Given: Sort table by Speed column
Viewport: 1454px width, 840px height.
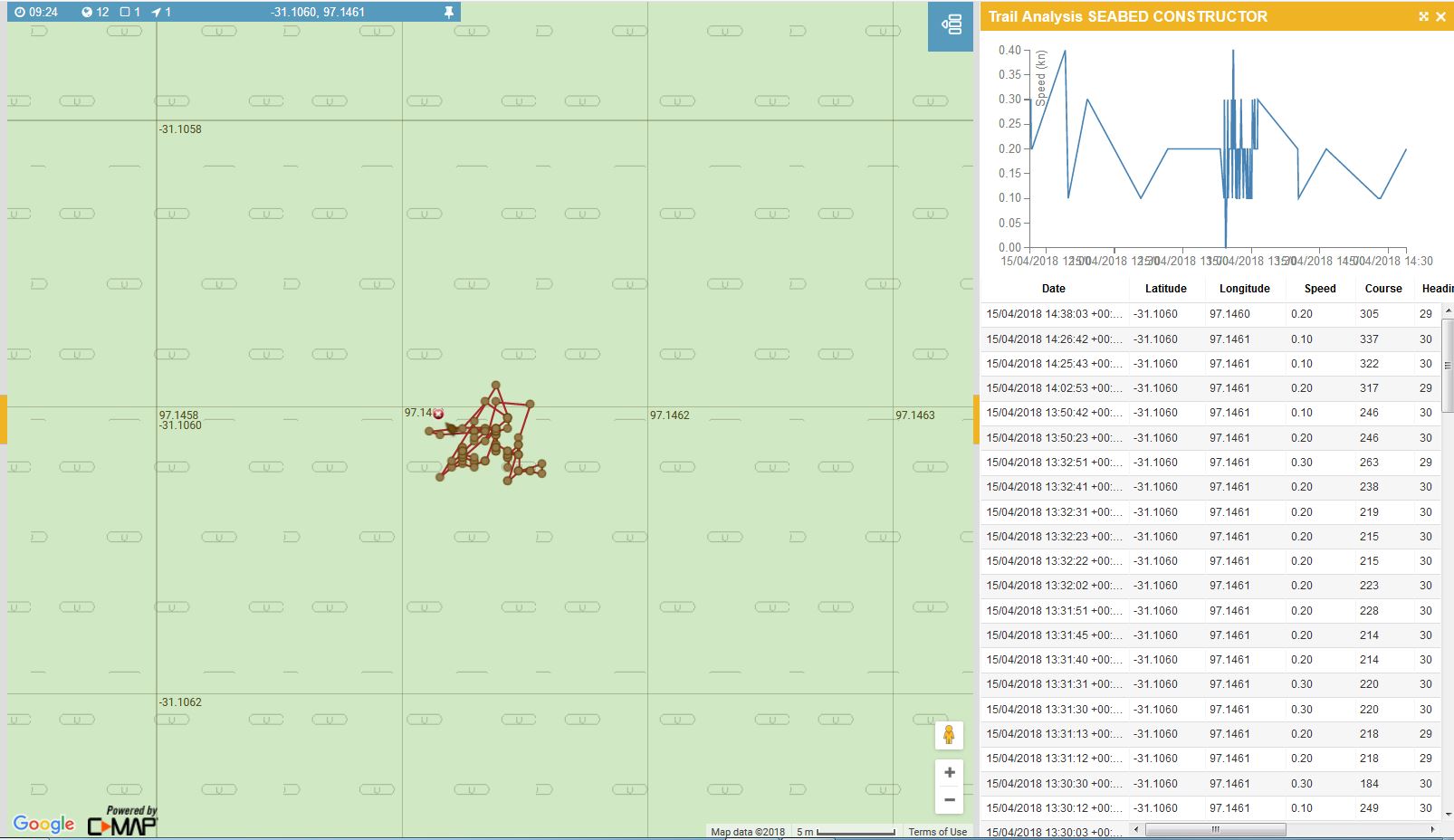Looking at the screenshot, I should pos(1320,289).
